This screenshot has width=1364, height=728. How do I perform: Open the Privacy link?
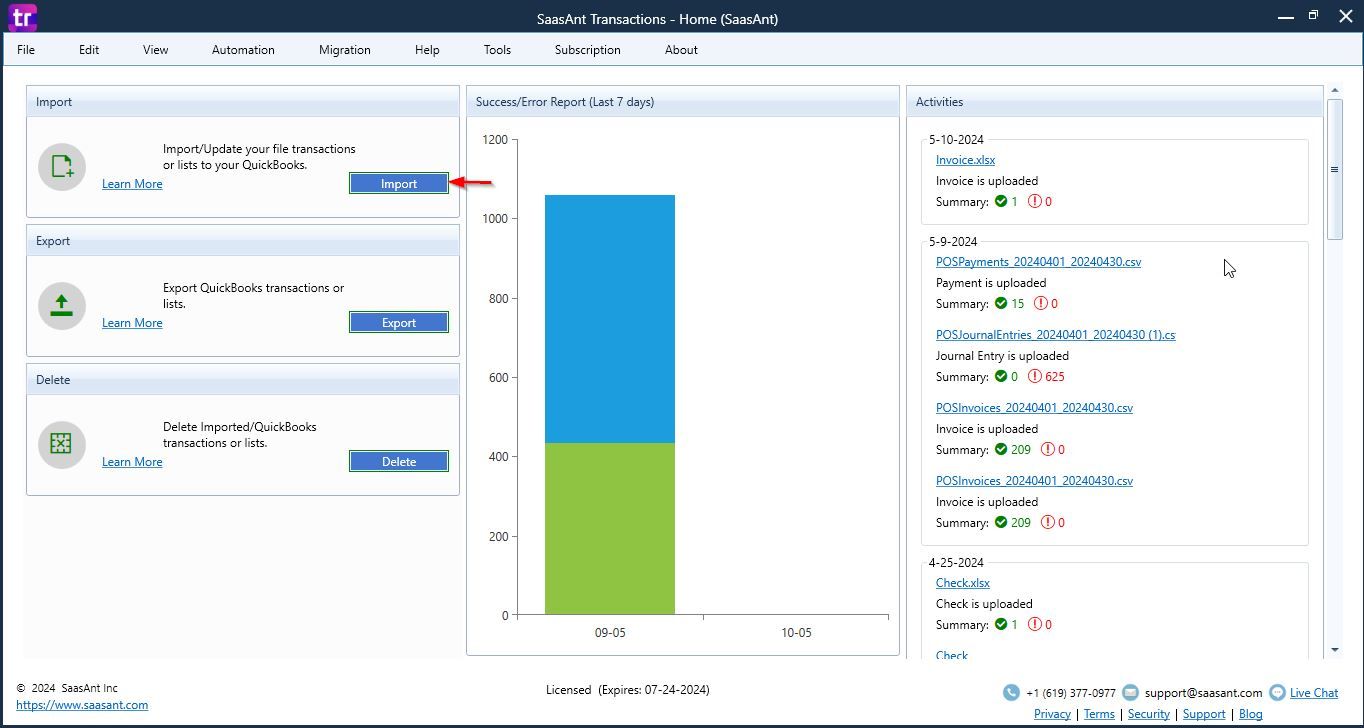click(1052, 714)
